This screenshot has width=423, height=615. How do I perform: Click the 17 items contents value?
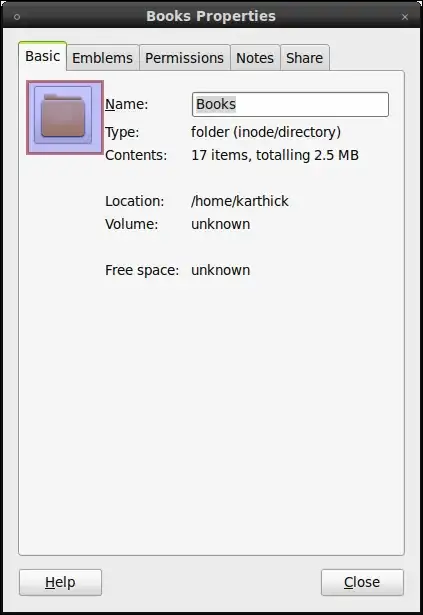click(x=275, y=155)
